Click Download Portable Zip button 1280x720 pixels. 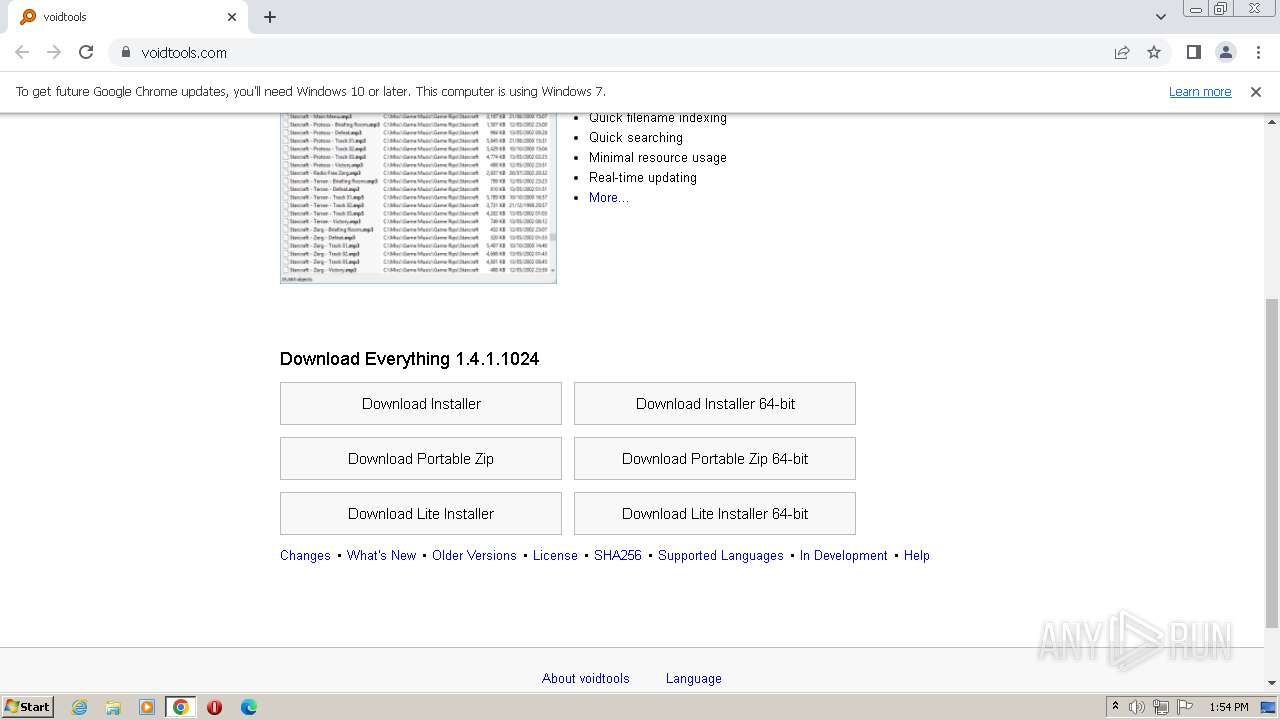421,458
